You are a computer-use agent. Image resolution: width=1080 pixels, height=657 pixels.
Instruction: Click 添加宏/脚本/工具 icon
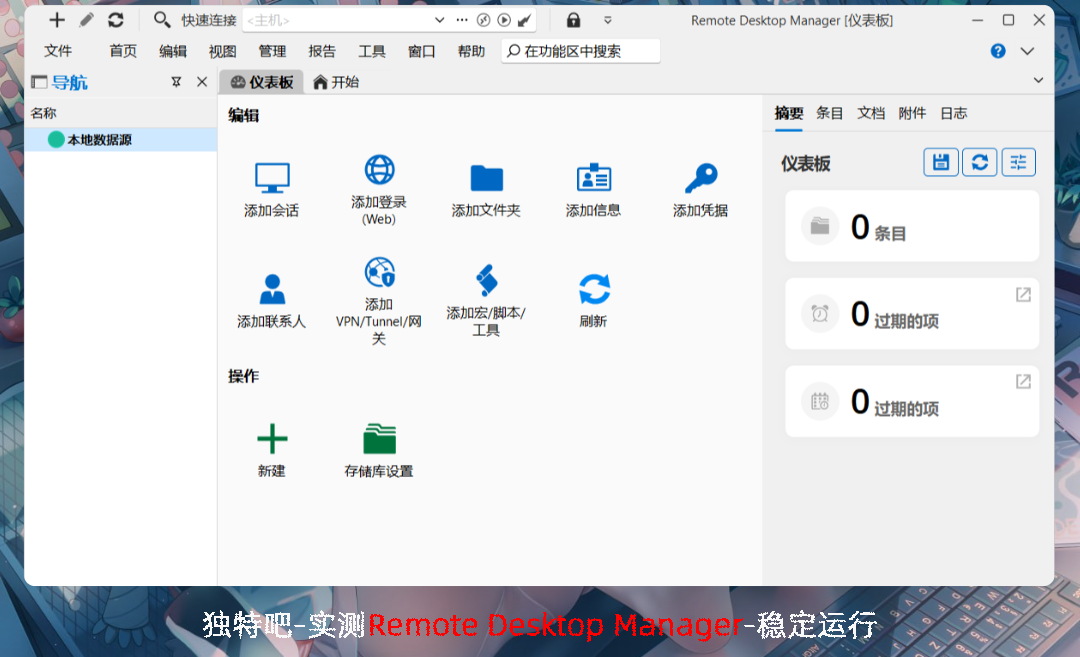point(486,280)
